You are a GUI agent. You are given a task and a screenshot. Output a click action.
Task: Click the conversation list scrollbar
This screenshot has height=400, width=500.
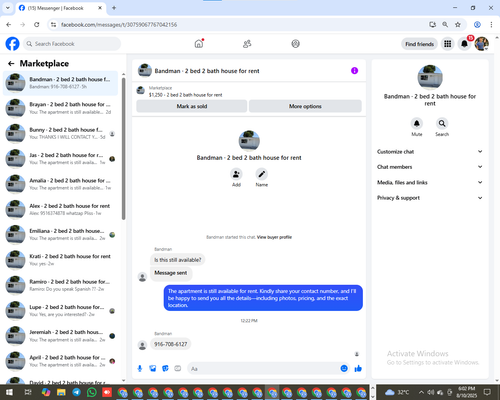click(124, 149)
